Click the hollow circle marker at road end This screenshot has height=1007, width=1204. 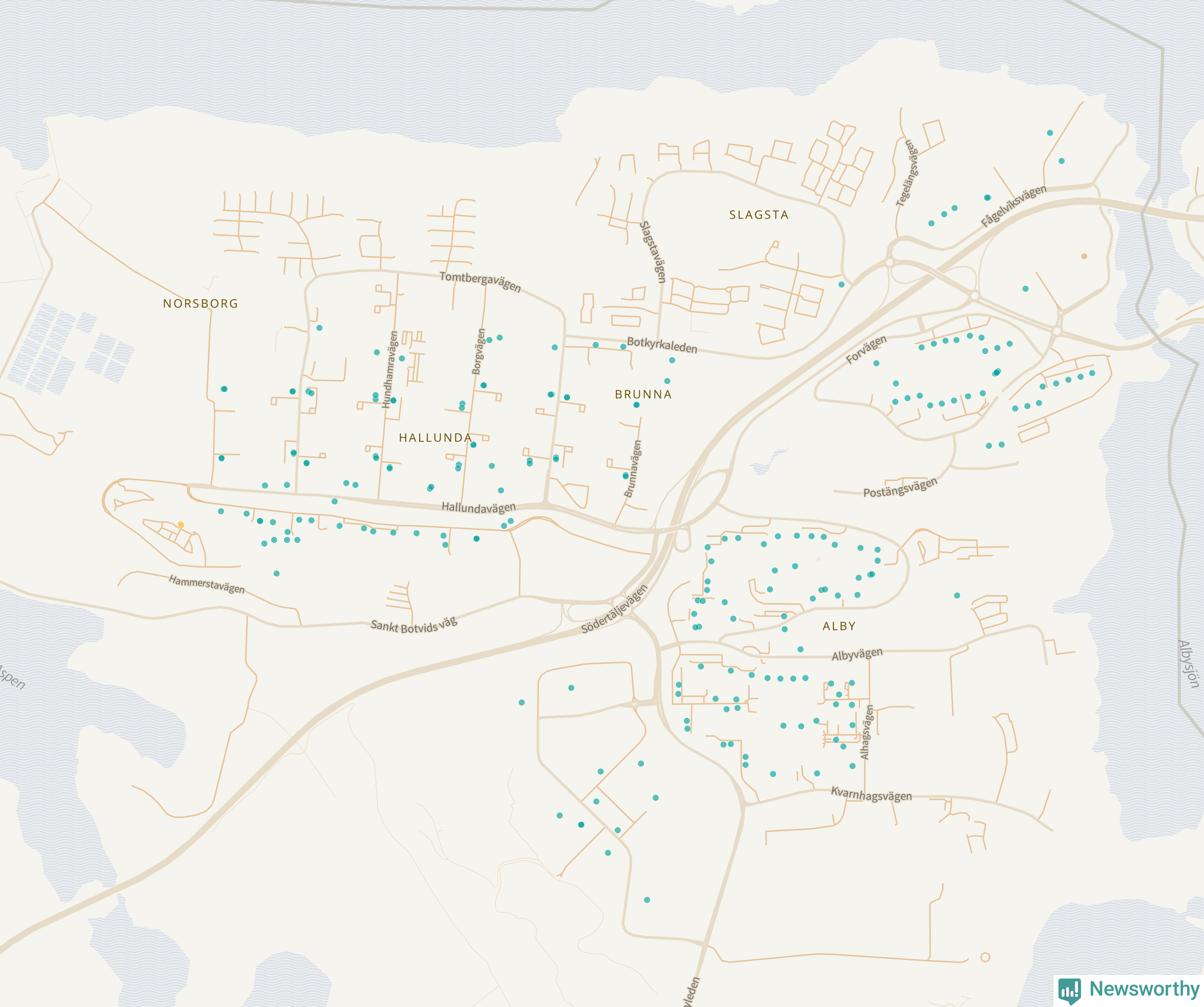click(x=985, y=957)
